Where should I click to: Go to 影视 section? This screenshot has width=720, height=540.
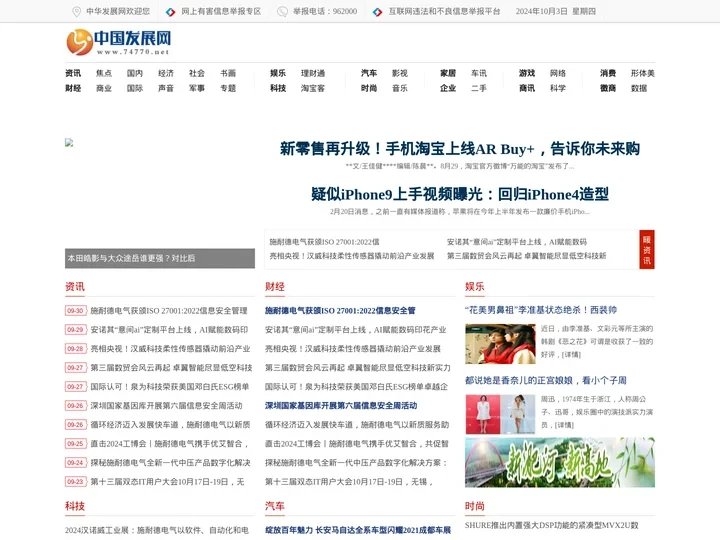[x=400, y=73]
